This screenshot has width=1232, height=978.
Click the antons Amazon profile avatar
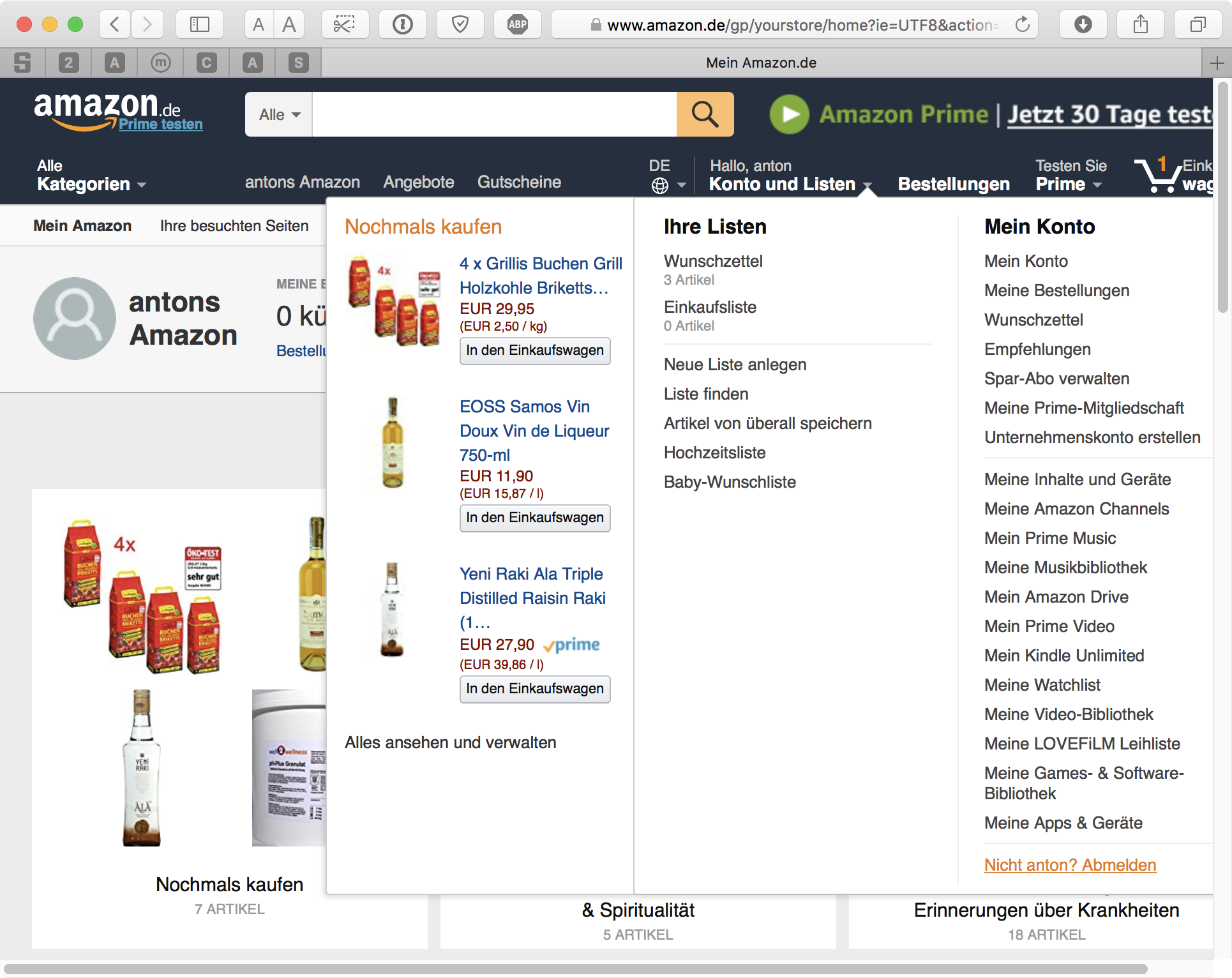[75, 318]
